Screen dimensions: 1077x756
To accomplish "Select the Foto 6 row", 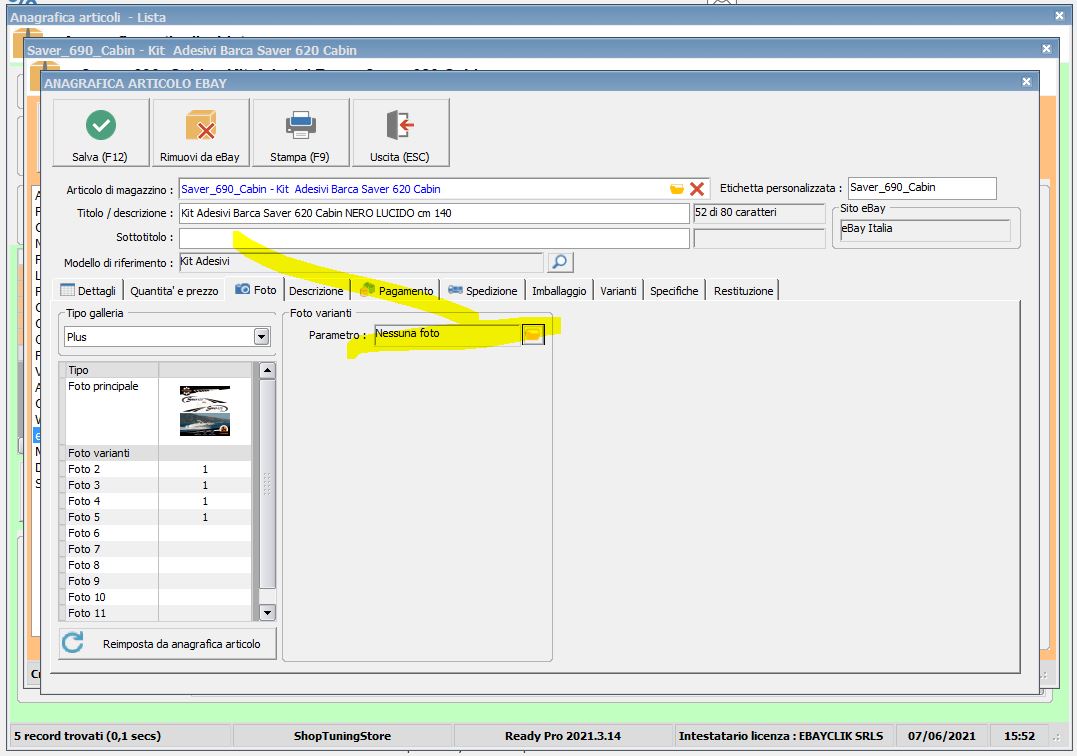I will (159, 533).
